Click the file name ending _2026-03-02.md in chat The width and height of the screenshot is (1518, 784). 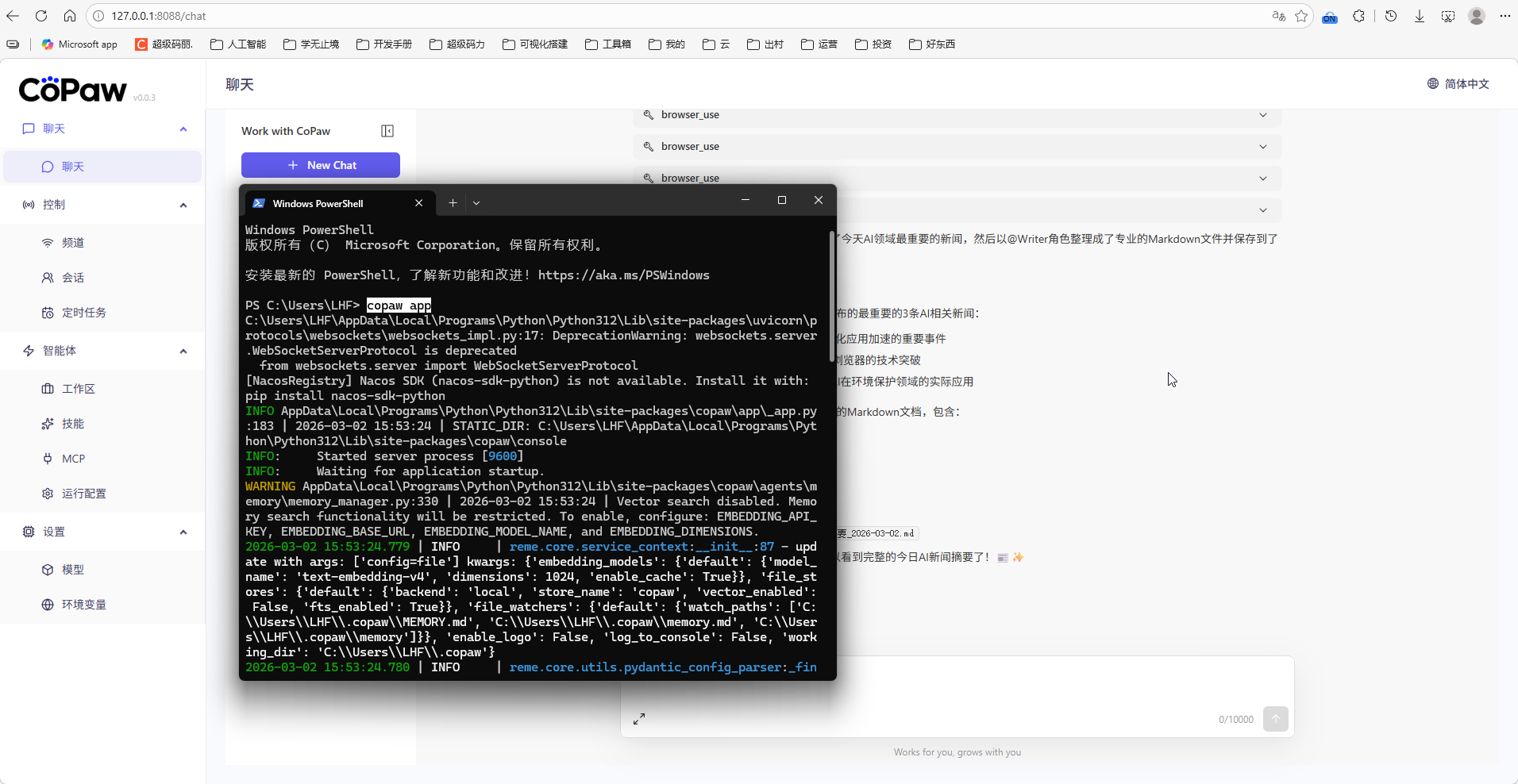coord(877,533)
